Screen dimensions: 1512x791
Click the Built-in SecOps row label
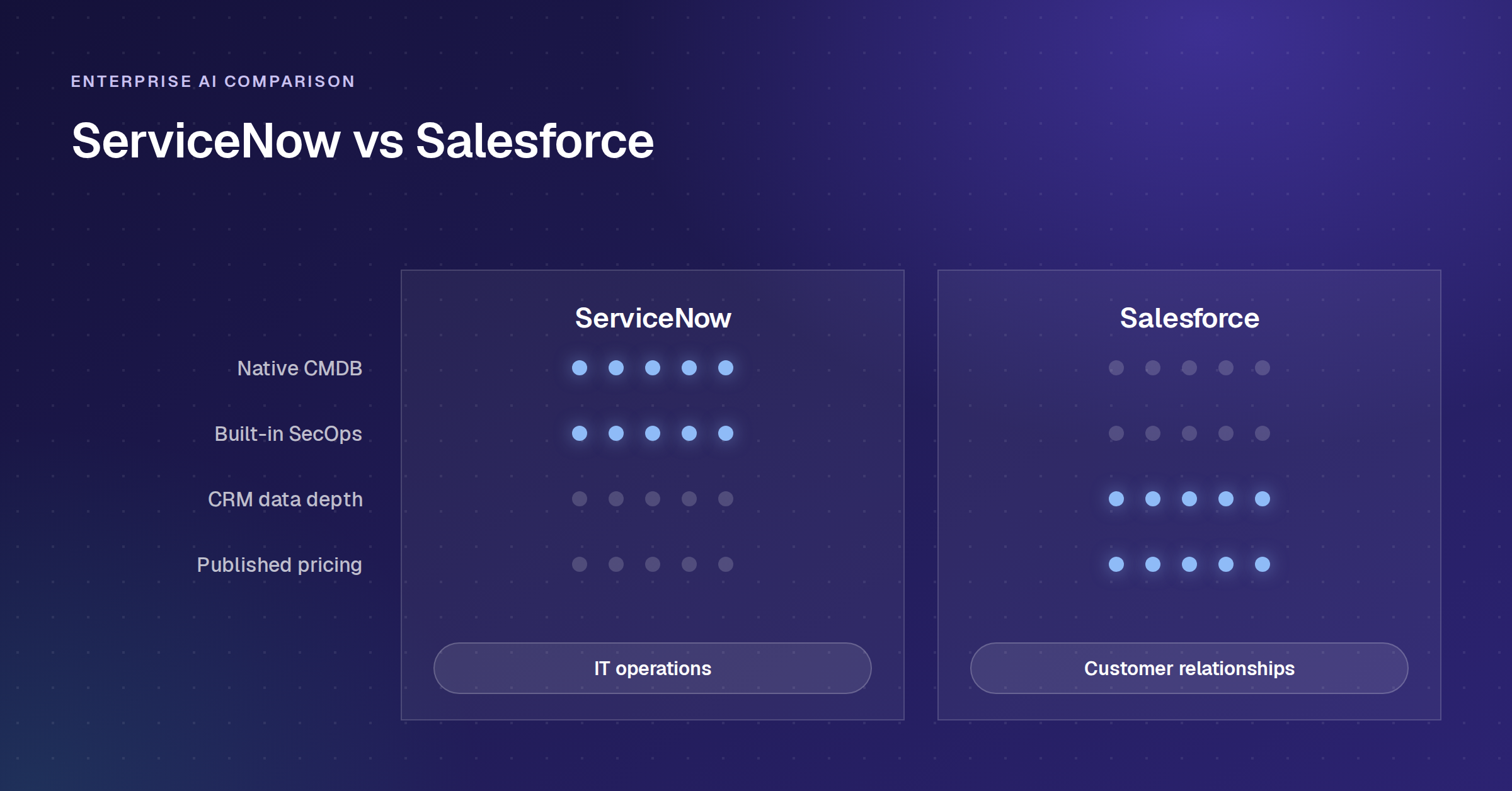[x=288, y=434]
